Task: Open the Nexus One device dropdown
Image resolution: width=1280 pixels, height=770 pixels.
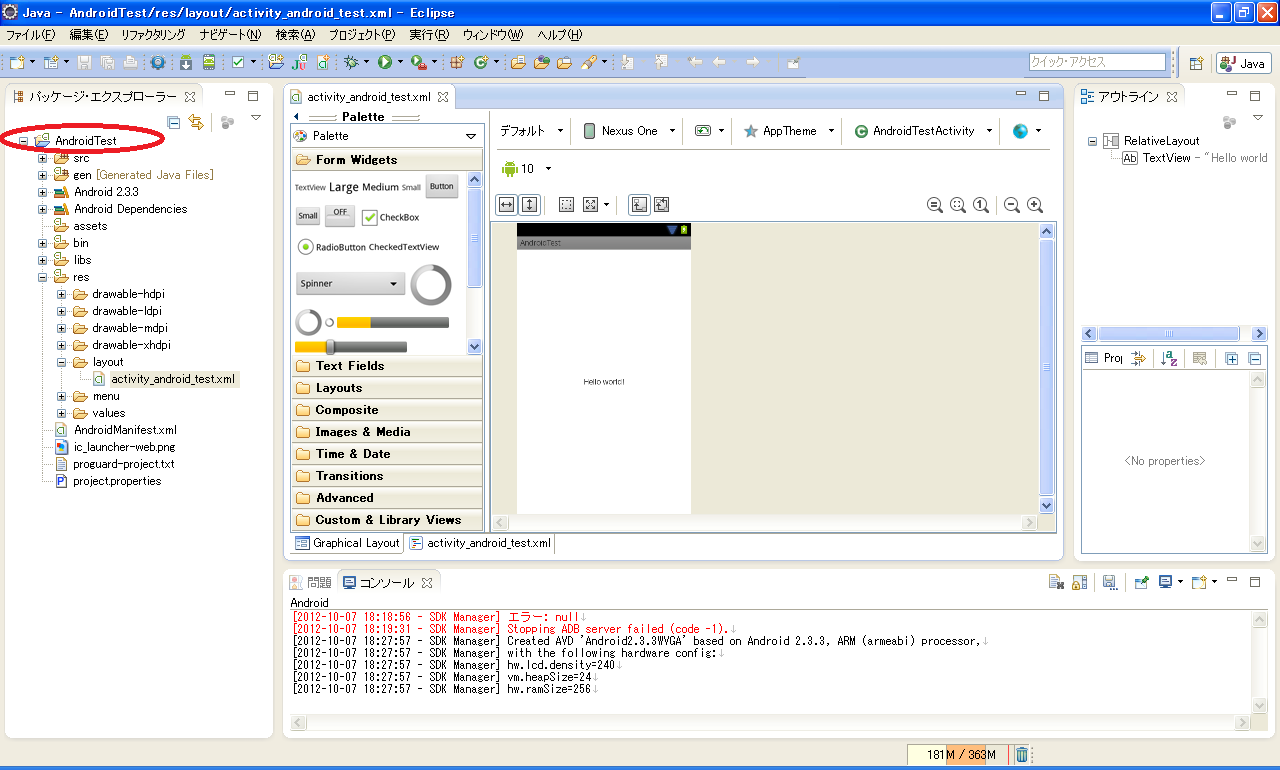Action: click(x=629, y=131)
